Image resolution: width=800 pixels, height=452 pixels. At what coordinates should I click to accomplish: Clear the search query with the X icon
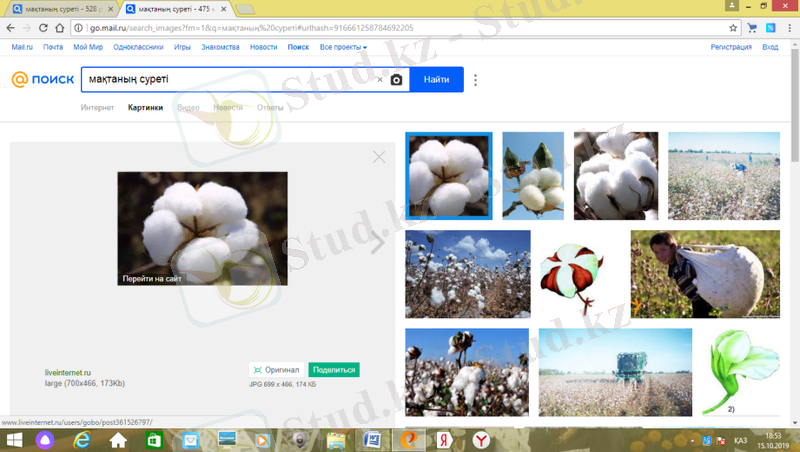[x=379, y=80]
